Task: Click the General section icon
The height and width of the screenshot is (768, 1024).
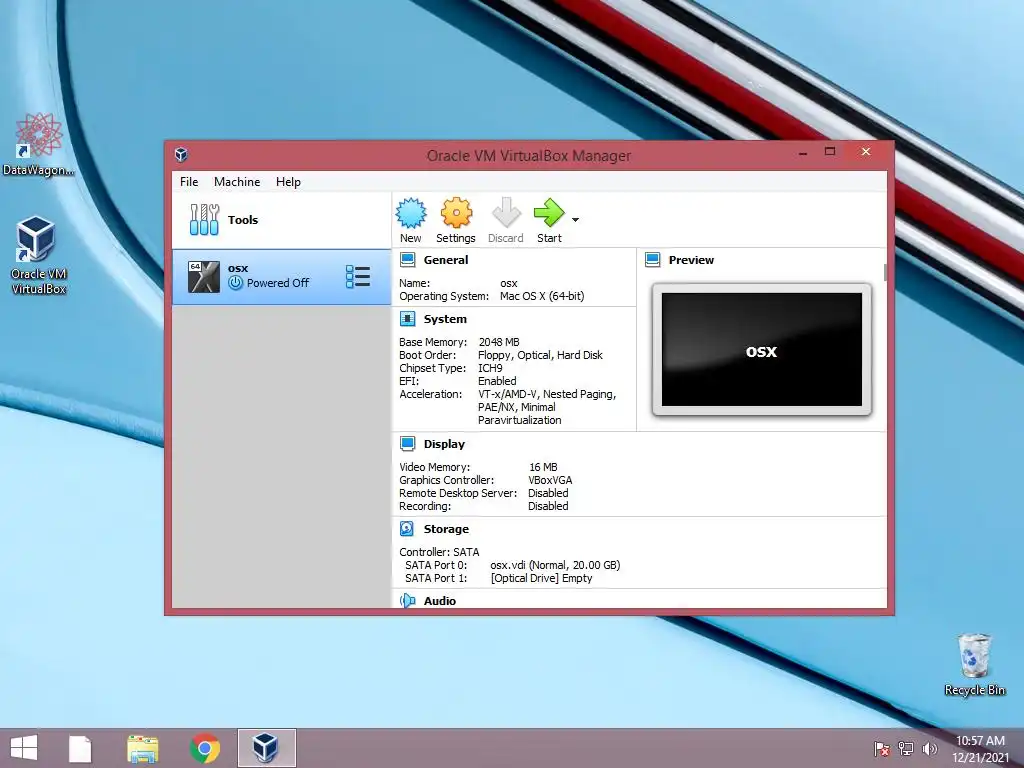Action: click(x=408, y=260)
